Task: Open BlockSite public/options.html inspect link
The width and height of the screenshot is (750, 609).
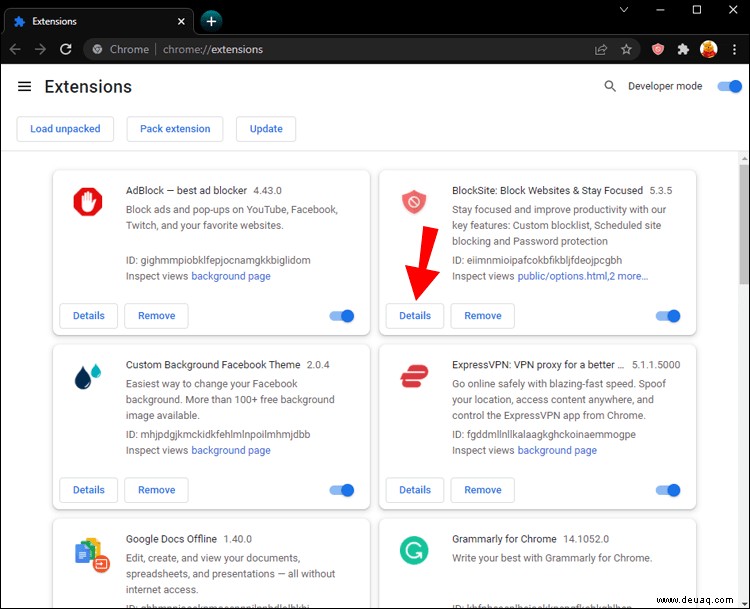Action: tap(562, 276)
